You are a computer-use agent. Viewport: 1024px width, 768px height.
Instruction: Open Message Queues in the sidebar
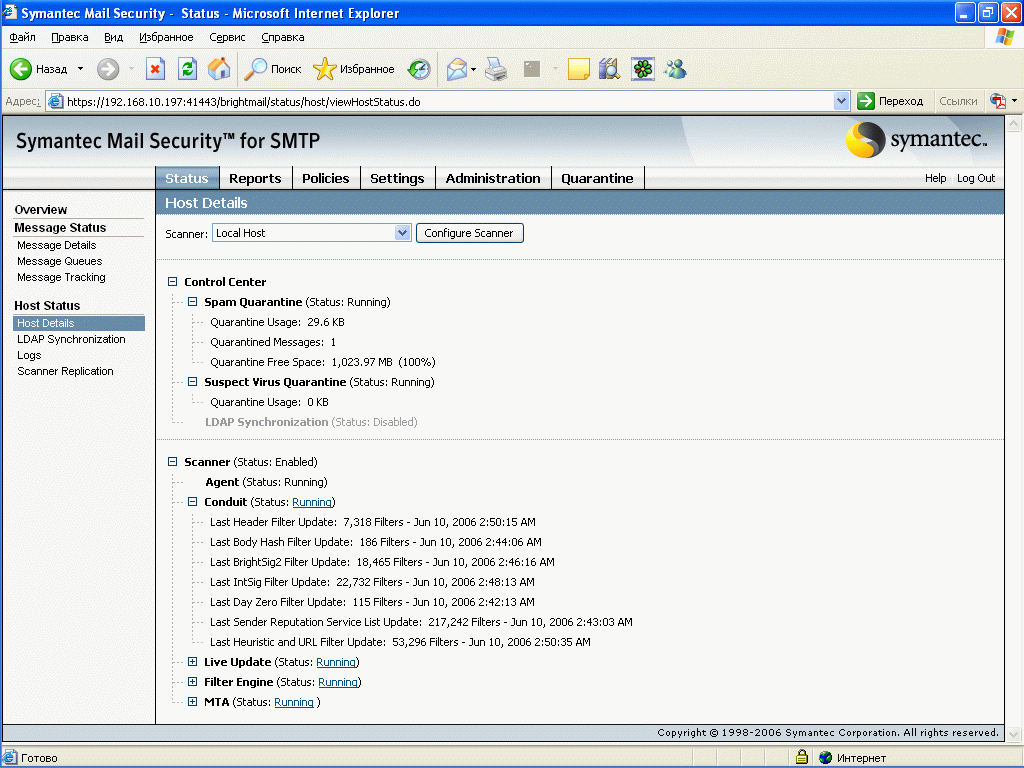59,261
